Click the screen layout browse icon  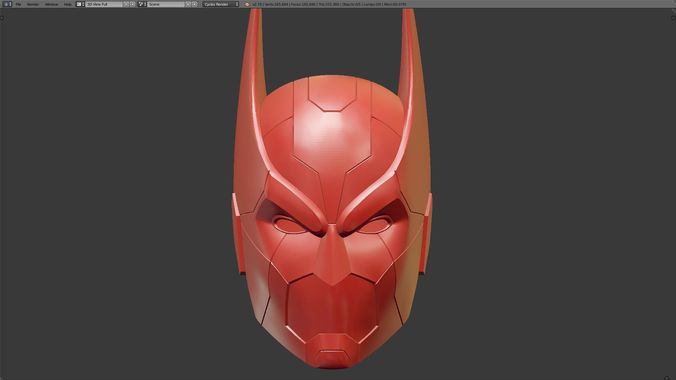[80, 4]
